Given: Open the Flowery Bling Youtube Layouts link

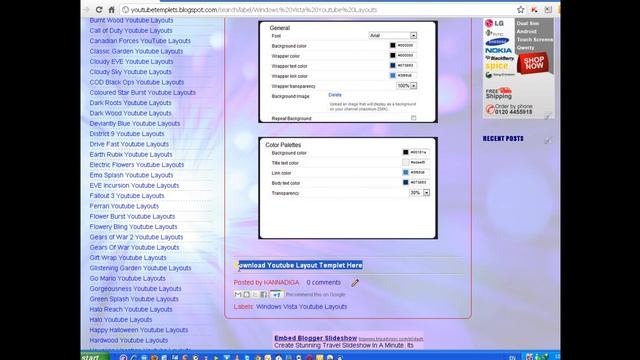Looking at the screenshot, I should (133, 227).
